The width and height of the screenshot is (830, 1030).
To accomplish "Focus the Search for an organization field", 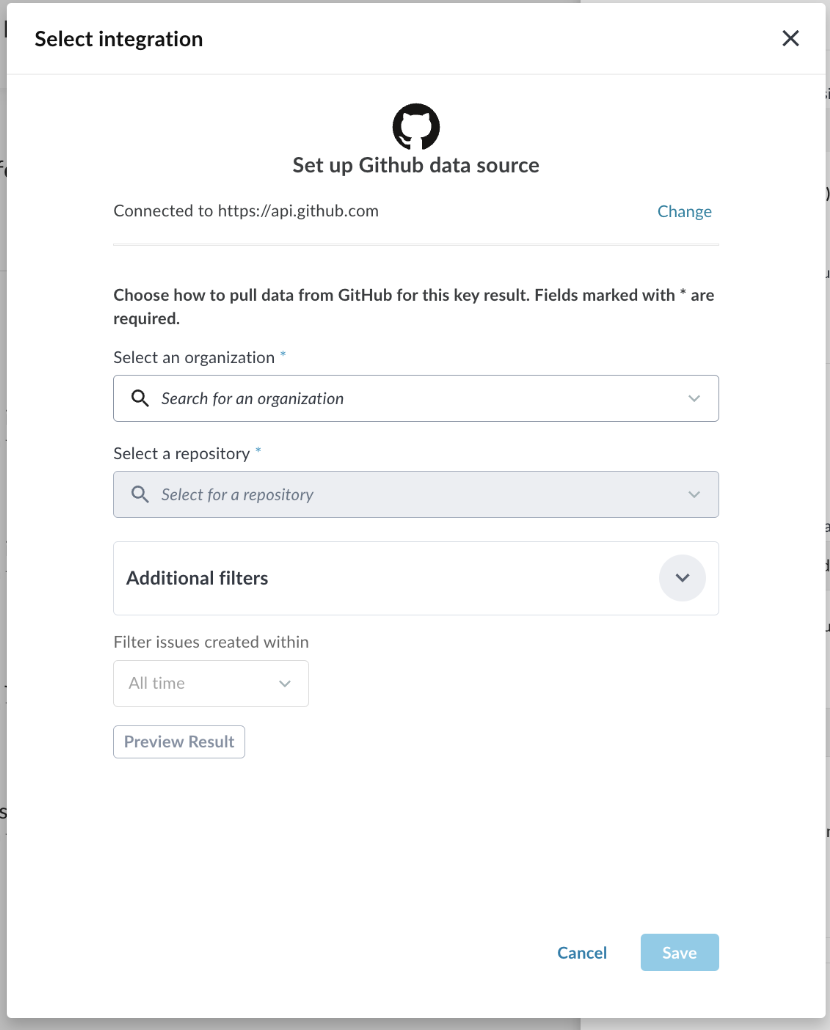I will pos(416,398).
